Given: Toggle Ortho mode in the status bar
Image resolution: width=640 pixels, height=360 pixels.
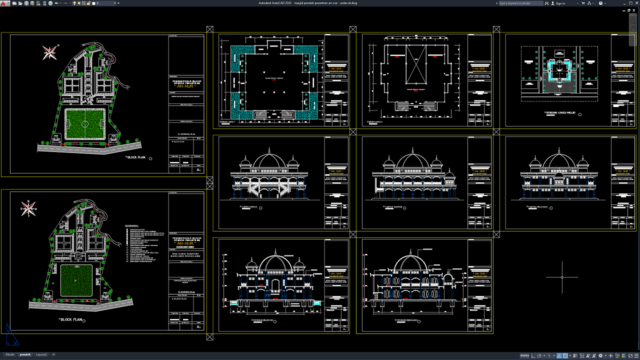Looking at the screenshot, I should click(533, 355).
